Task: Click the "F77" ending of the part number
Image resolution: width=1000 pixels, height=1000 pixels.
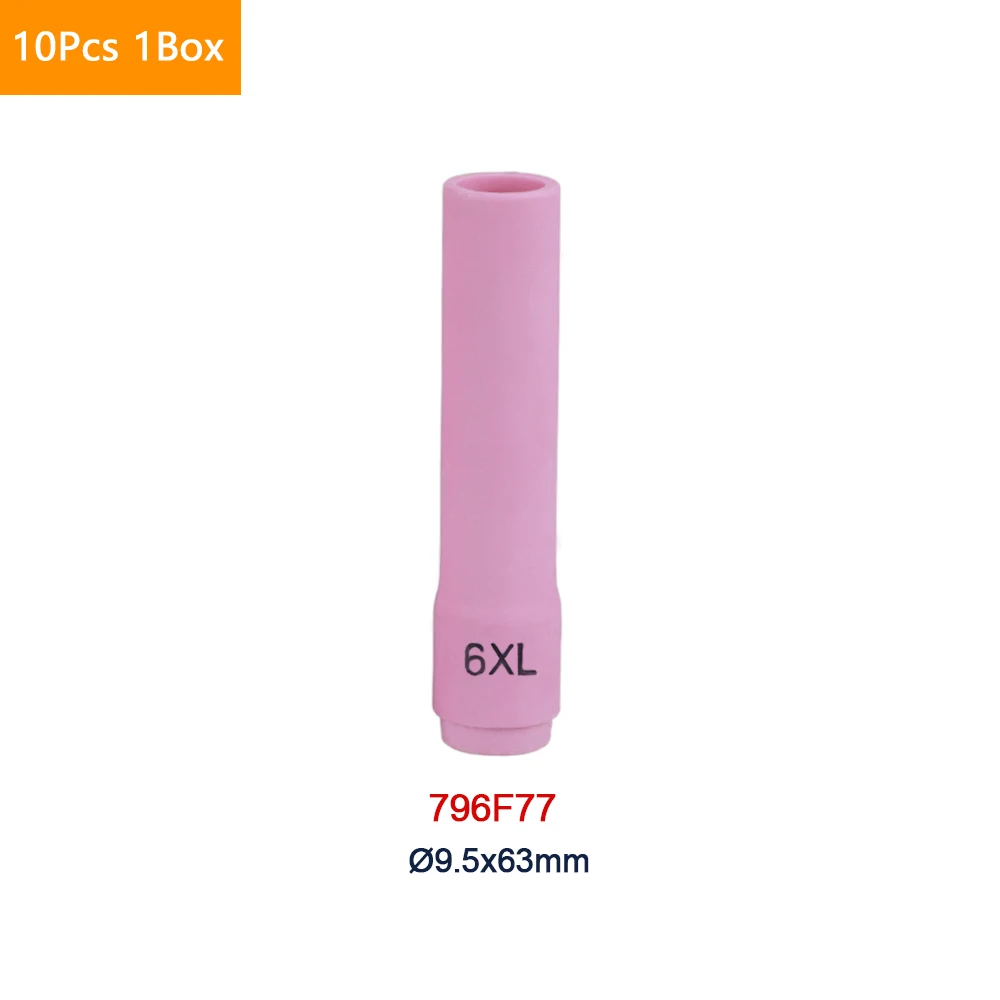Action: pyautogui.click(x=523, y=808)
